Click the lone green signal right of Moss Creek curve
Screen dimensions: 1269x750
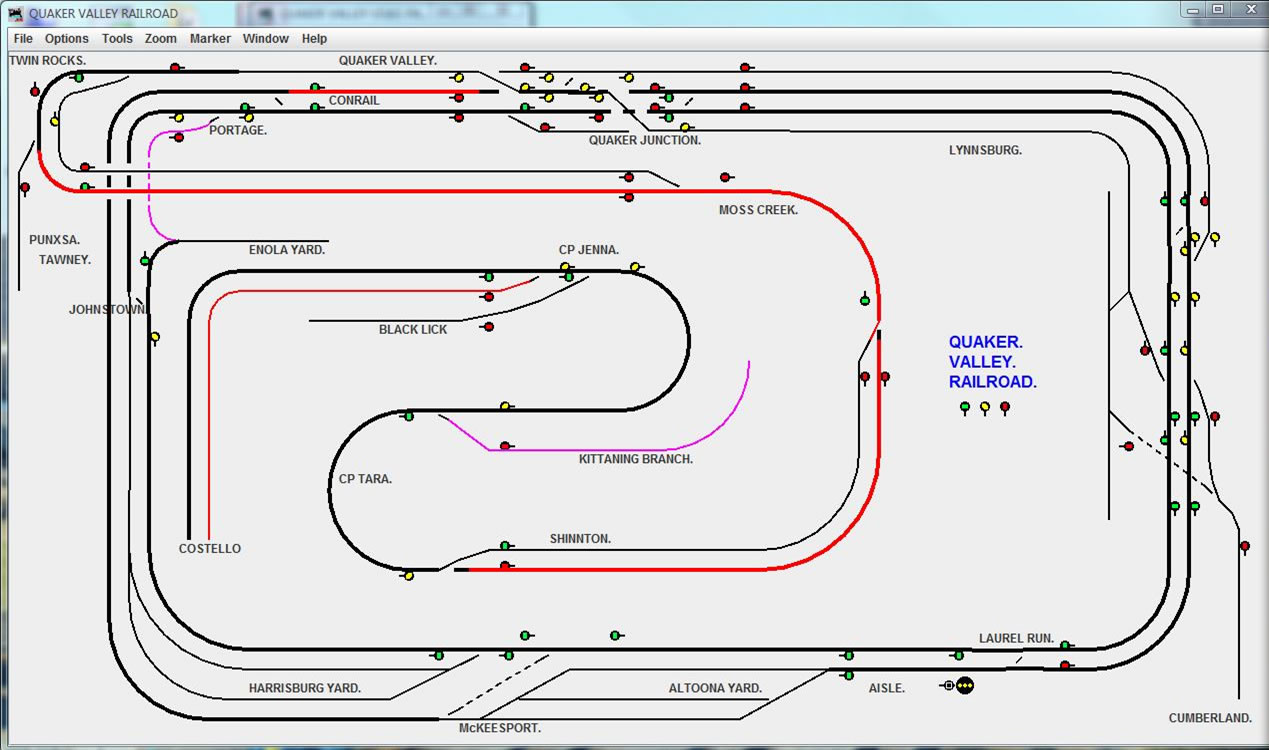[865, 300]
